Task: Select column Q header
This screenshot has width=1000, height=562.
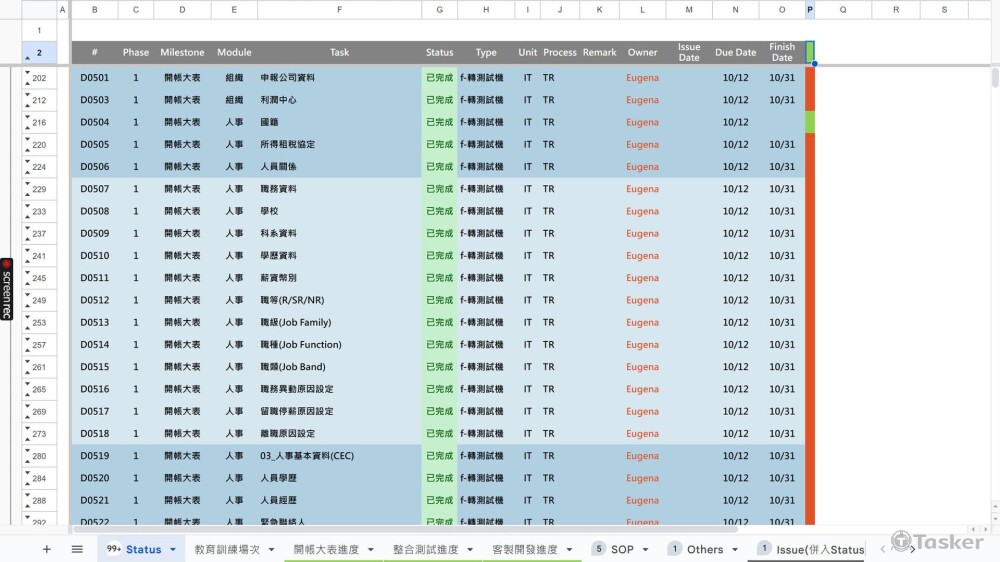Action: point(843,10)
